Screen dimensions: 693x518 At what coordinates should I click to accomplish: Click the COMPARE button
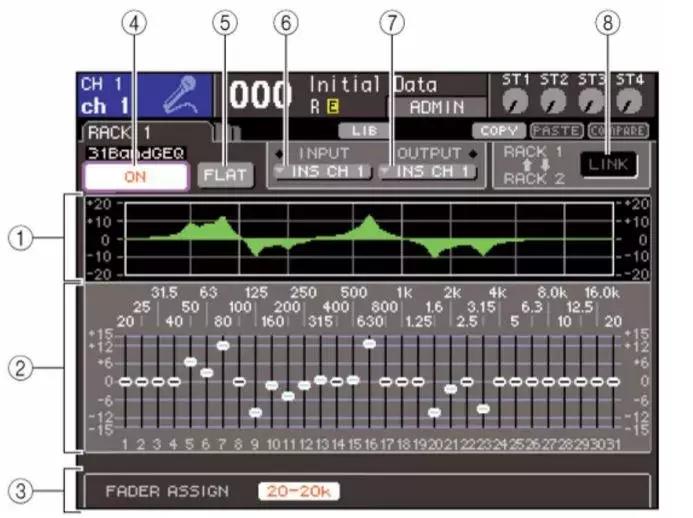[x=618, y=131]
